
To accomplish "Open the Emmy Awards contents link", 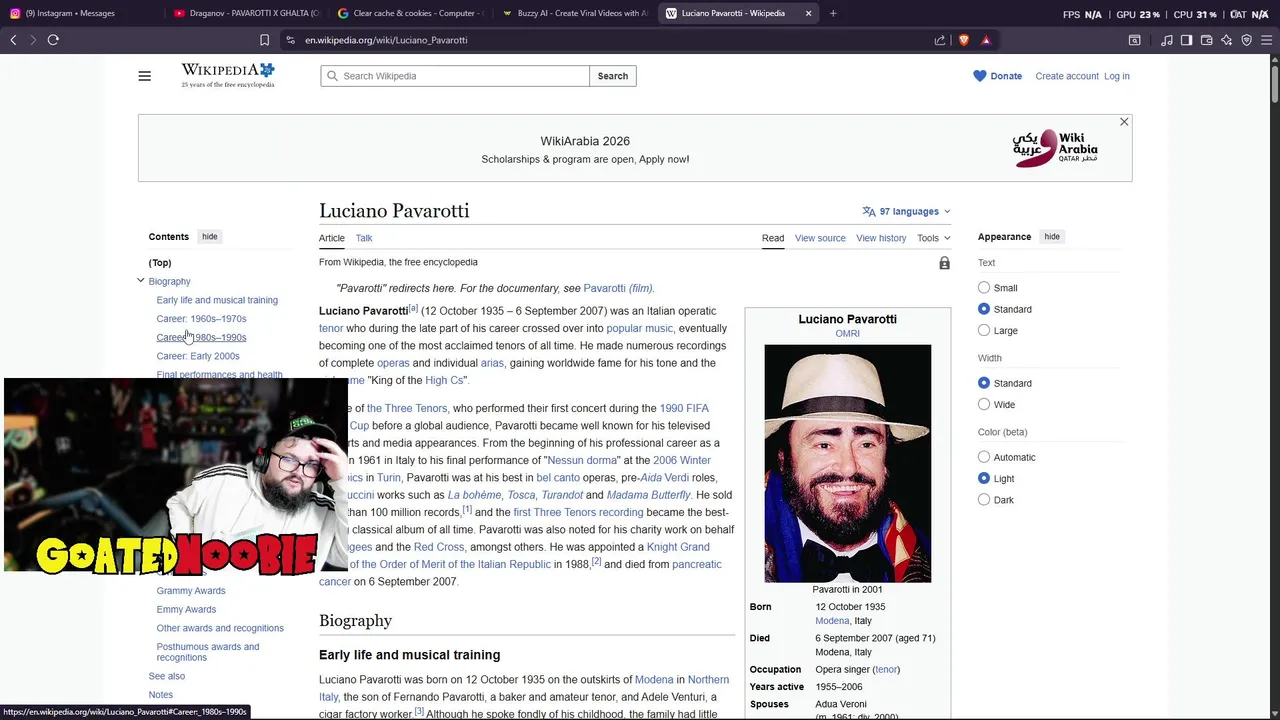I will [x=186, y=610].
